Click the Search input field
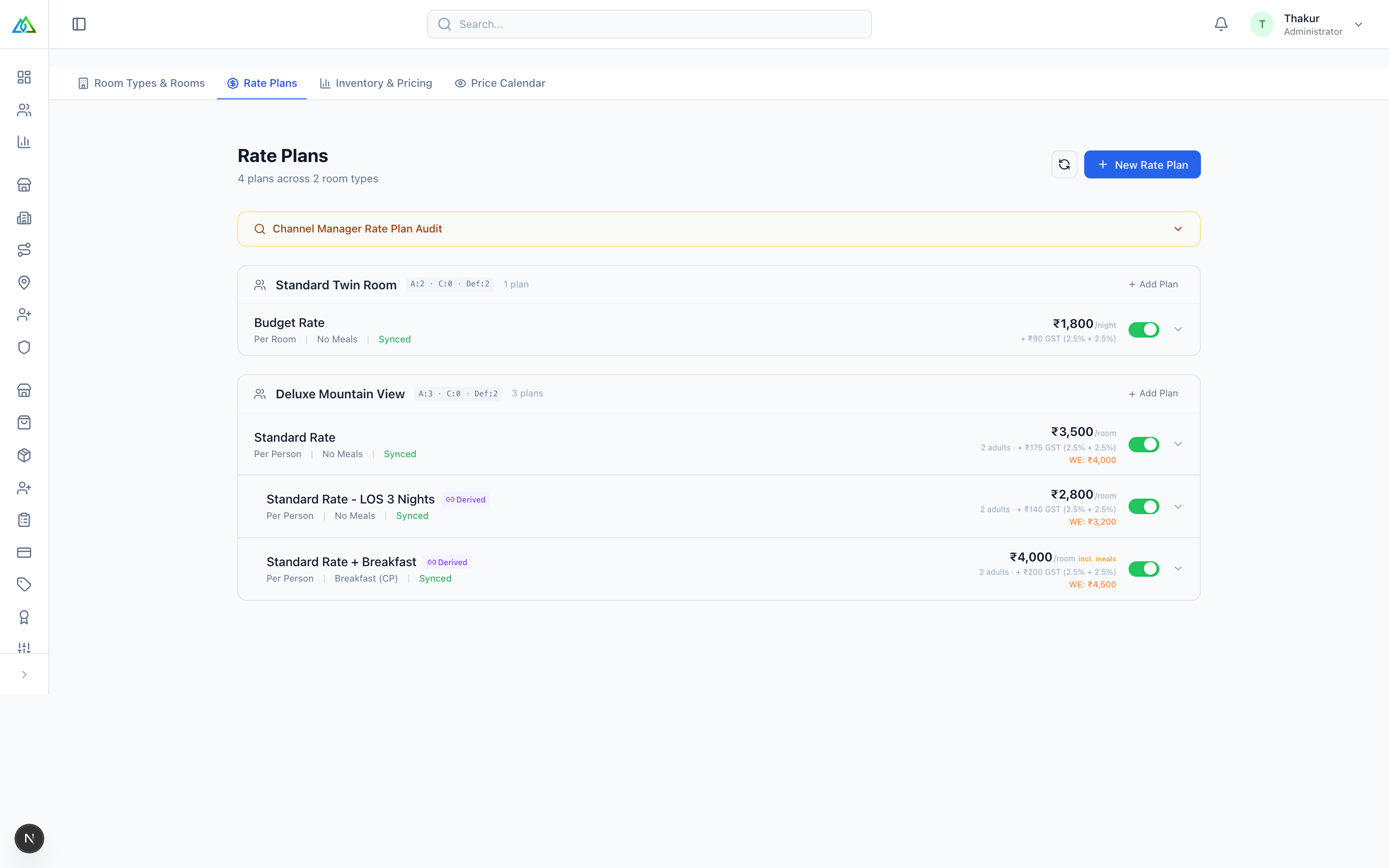Screen dimensions: 1389x868 pyautogui.click(x=649, y=24)
